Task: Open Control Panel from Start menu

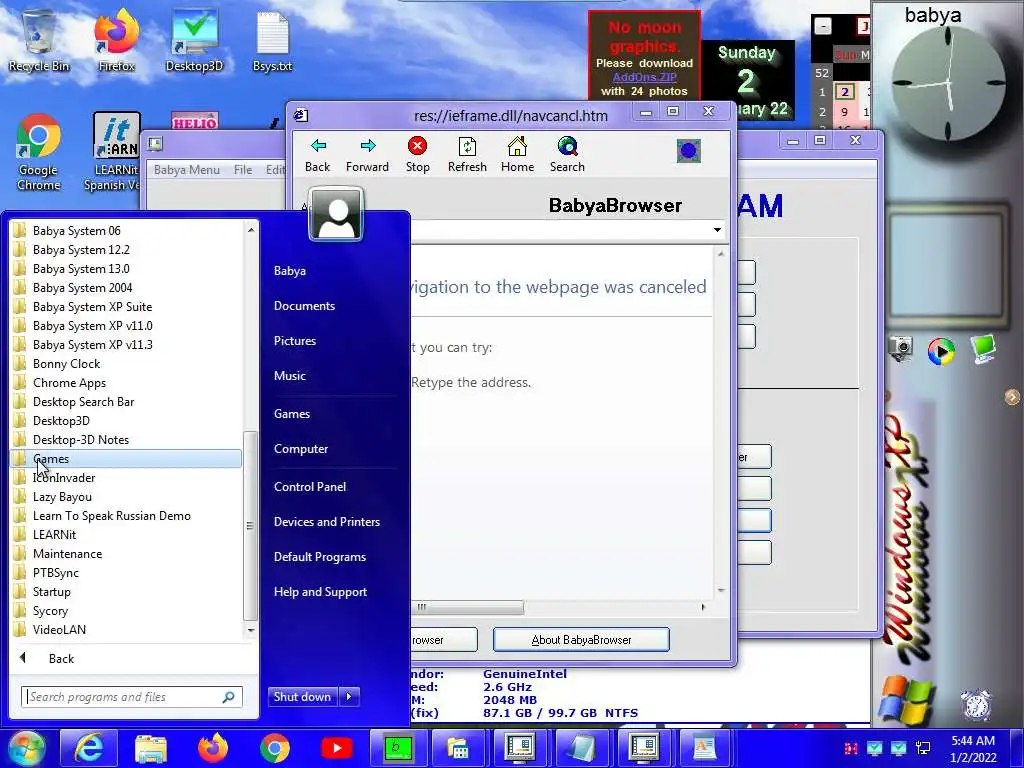Action: (310, 487)
